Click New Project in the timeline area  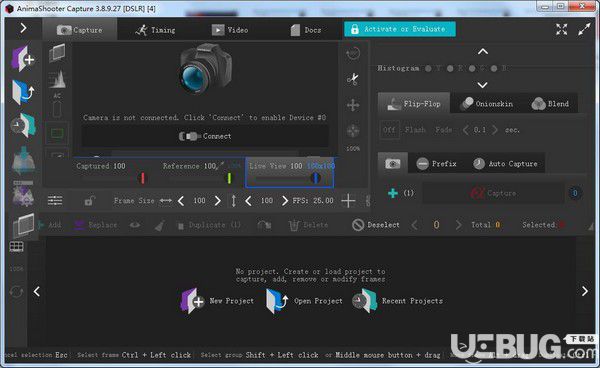coord(217,301)
